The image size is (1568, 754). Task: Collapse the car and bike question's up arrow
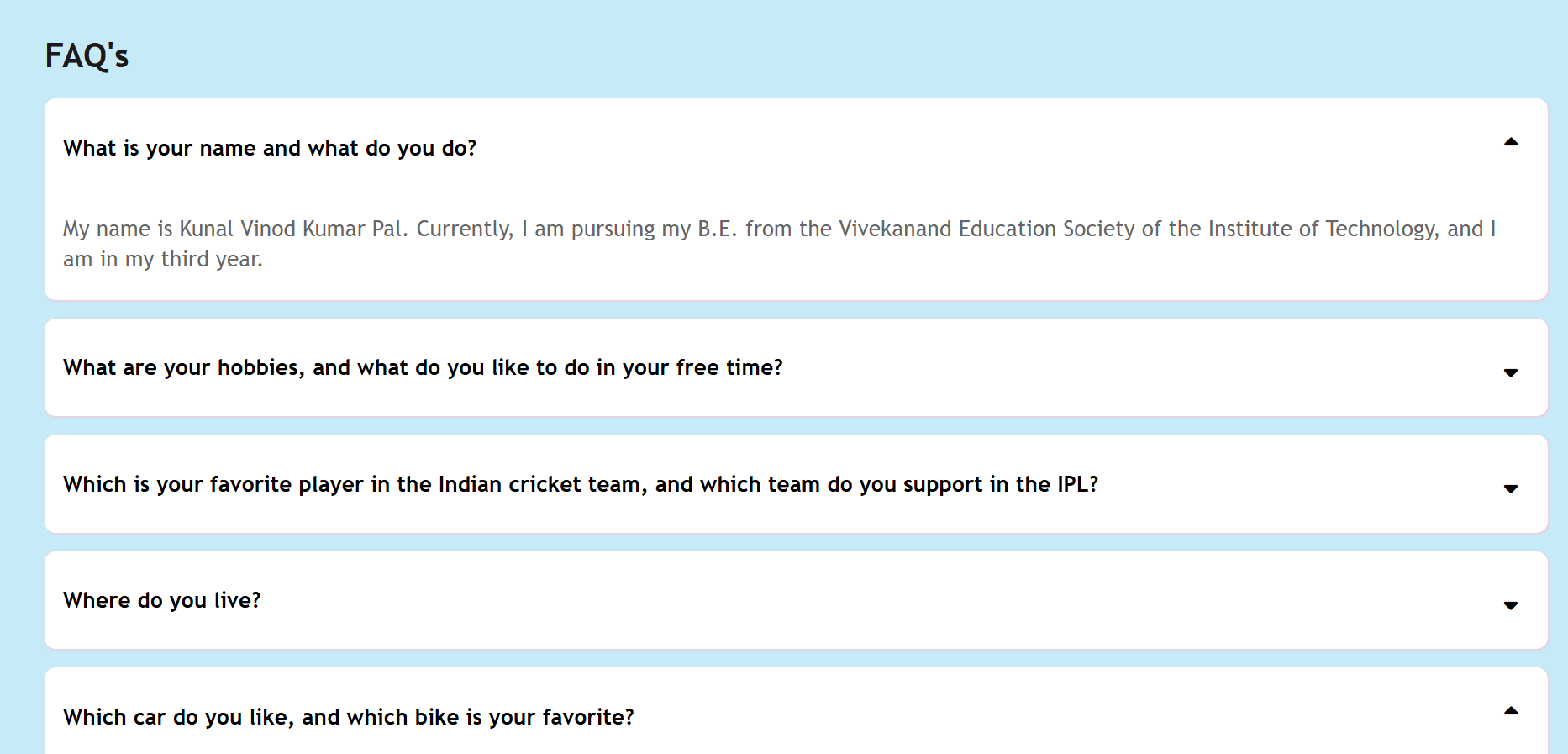point(1510,711)
